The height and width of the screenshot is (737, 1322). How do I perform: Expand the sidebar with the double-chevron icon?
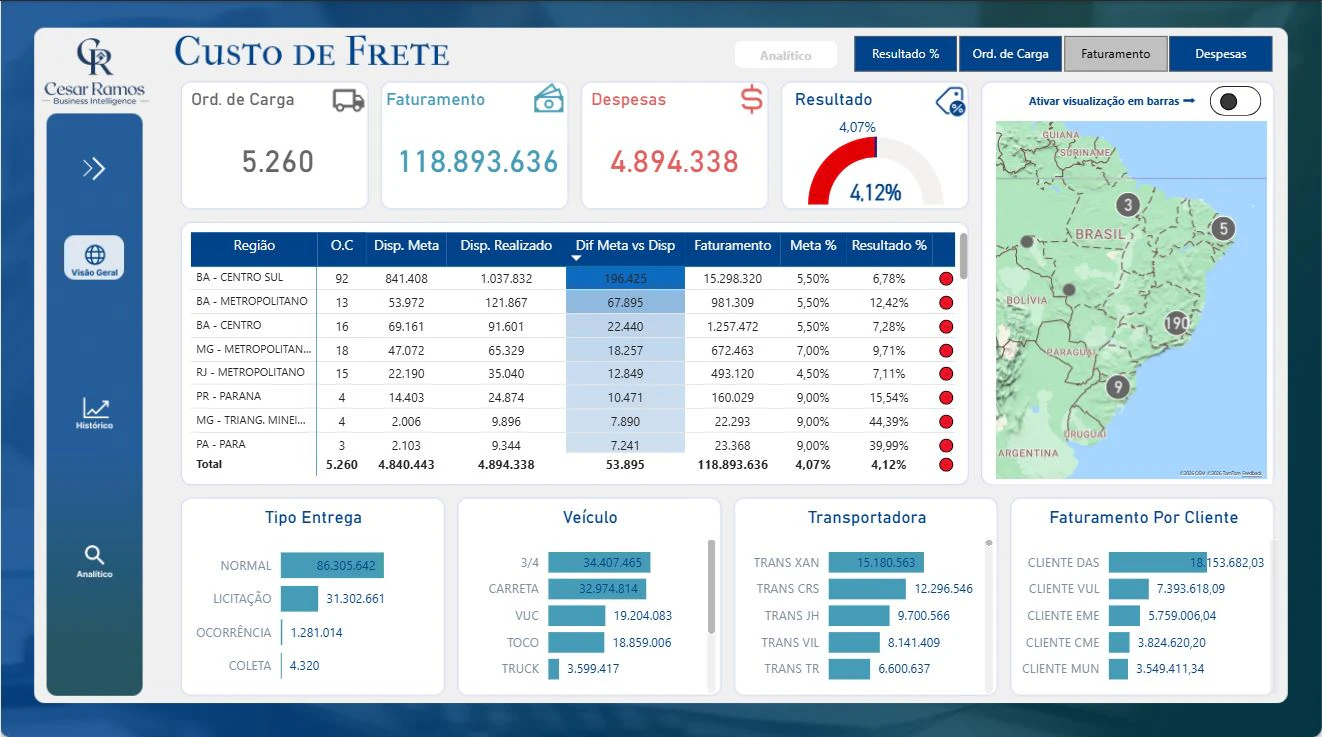pos(94,169)
